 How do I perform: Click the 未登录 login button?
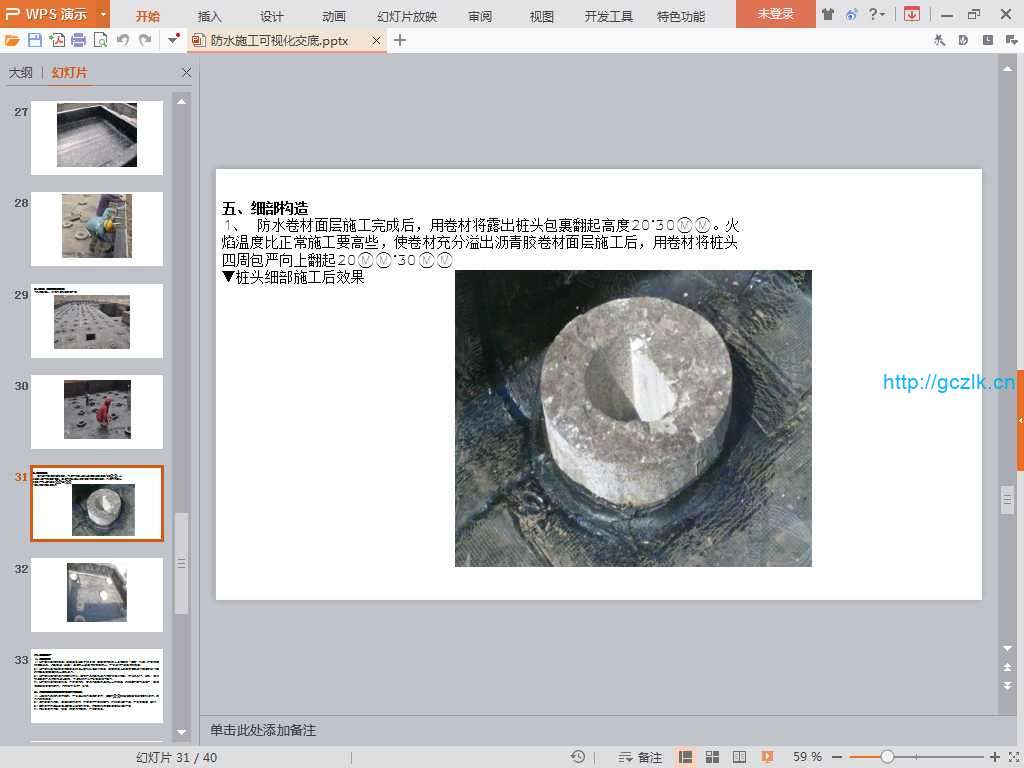click(x=775, y=14)
